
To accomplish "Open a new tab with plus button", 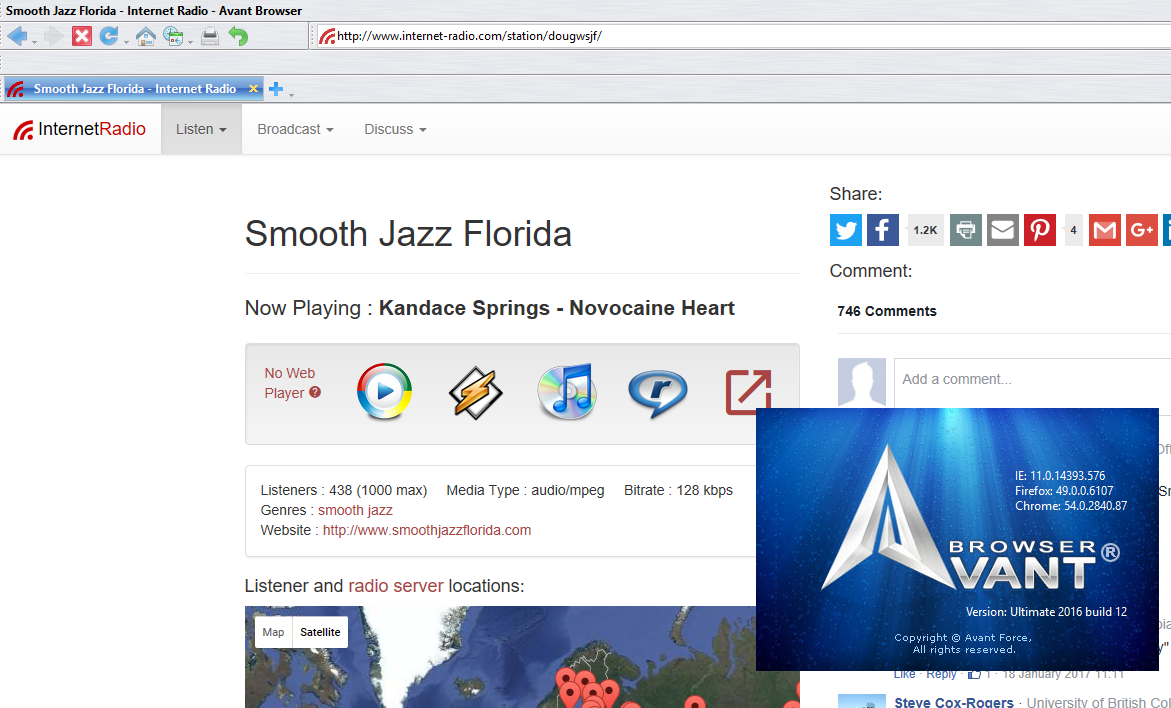I will pyautogui.click(x=276, y=89).
